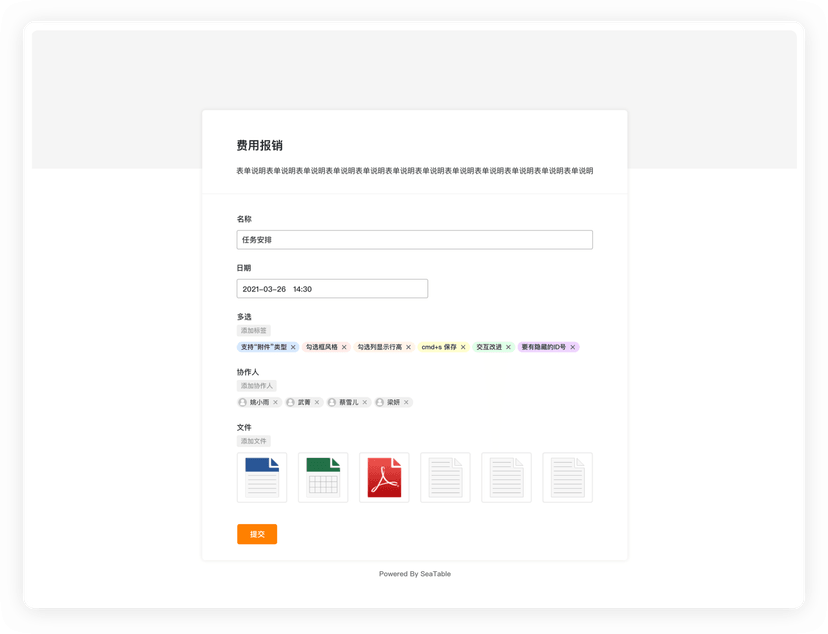Remove collaborator 梁妍
Screen dimensions: 828x634
406,402
